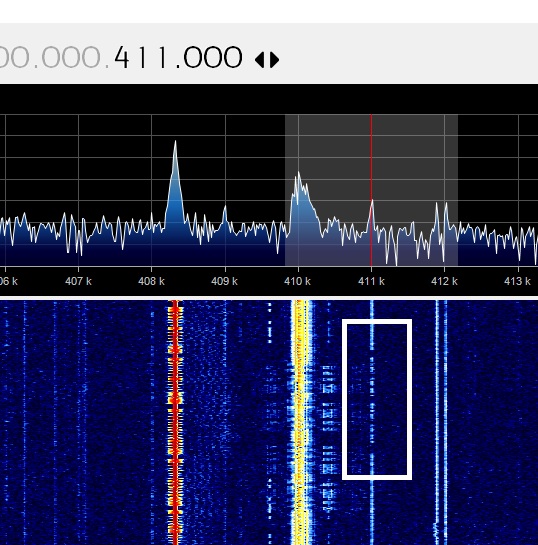Tune to the tall spectrum peak near 408.3 k
This screenshot has width=538, height=545.
175,184
